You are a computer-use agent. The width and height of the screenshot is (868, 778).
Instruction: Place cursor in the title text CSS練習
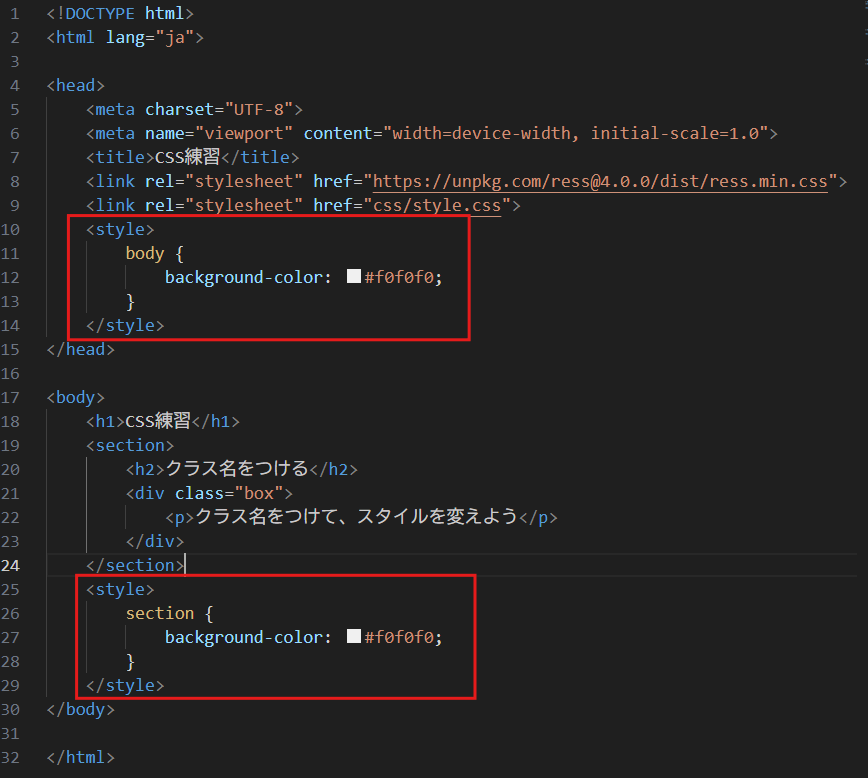[187, 157]
